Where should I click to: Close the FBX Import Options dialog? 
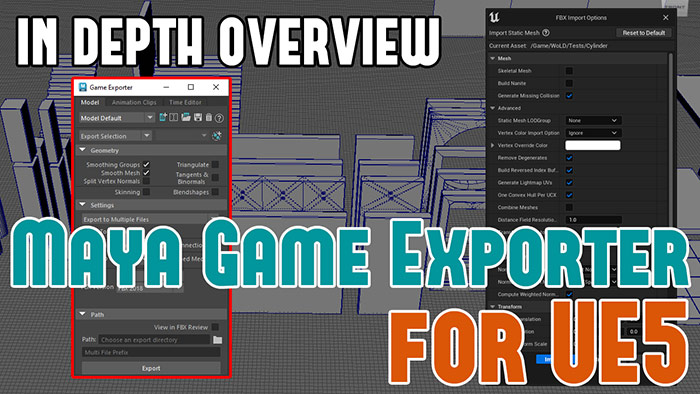[x=666, y=17]
